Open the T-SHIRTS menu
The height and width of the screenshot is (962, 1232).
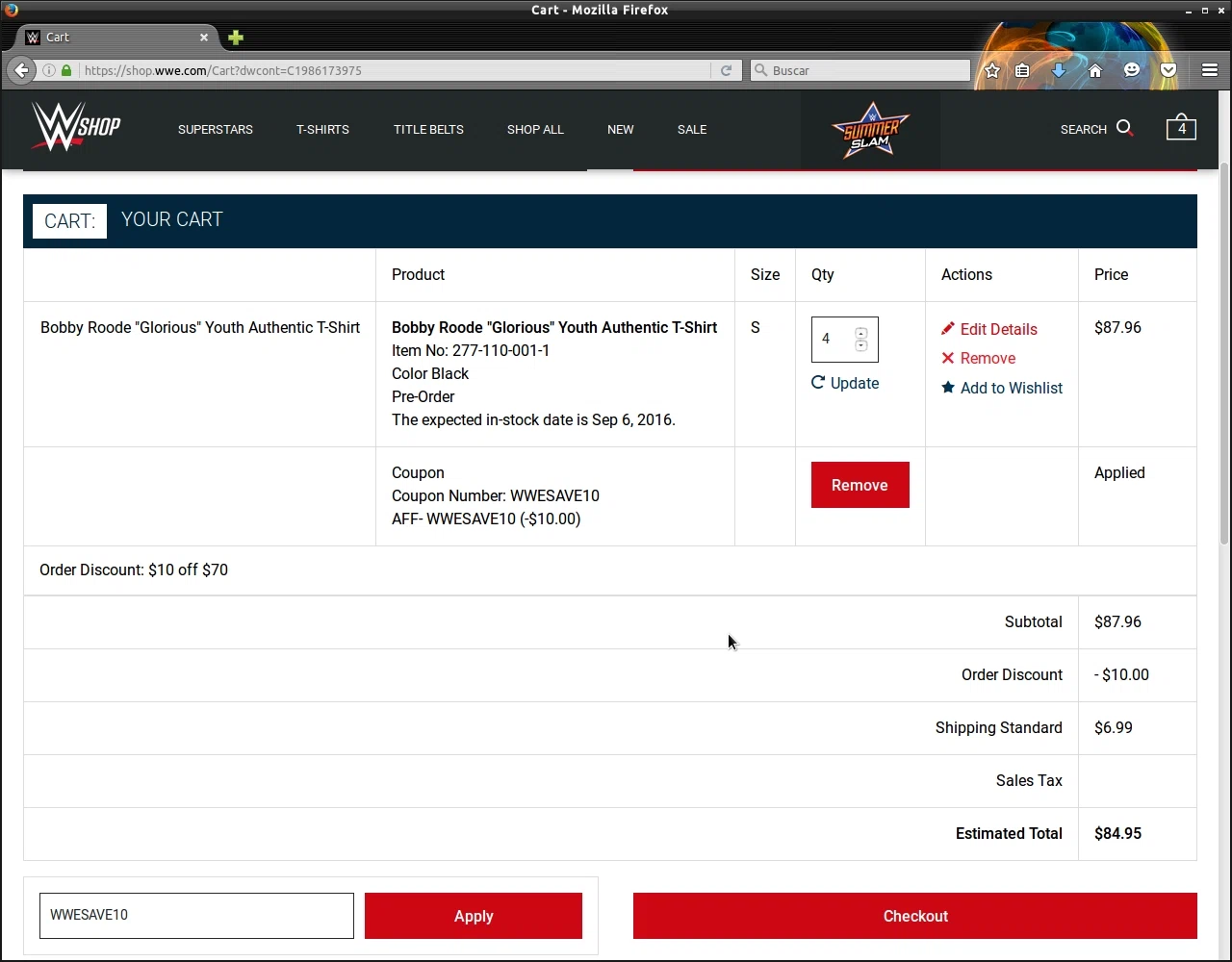click(x=322, y=129)
